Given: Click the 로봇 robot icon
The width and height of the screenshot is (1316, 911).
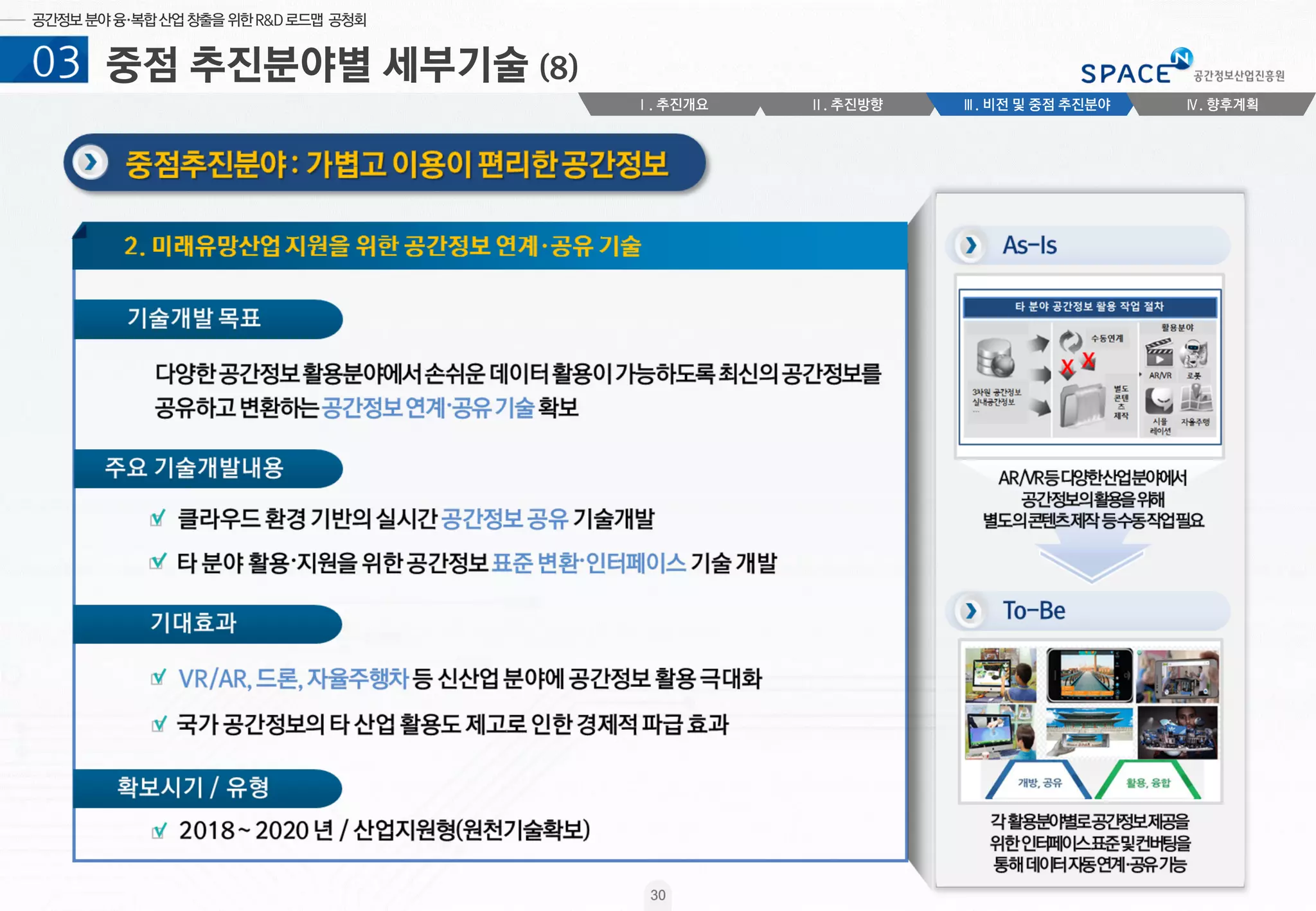Looking at the screenshot, I should click(x=1194, y=353).
